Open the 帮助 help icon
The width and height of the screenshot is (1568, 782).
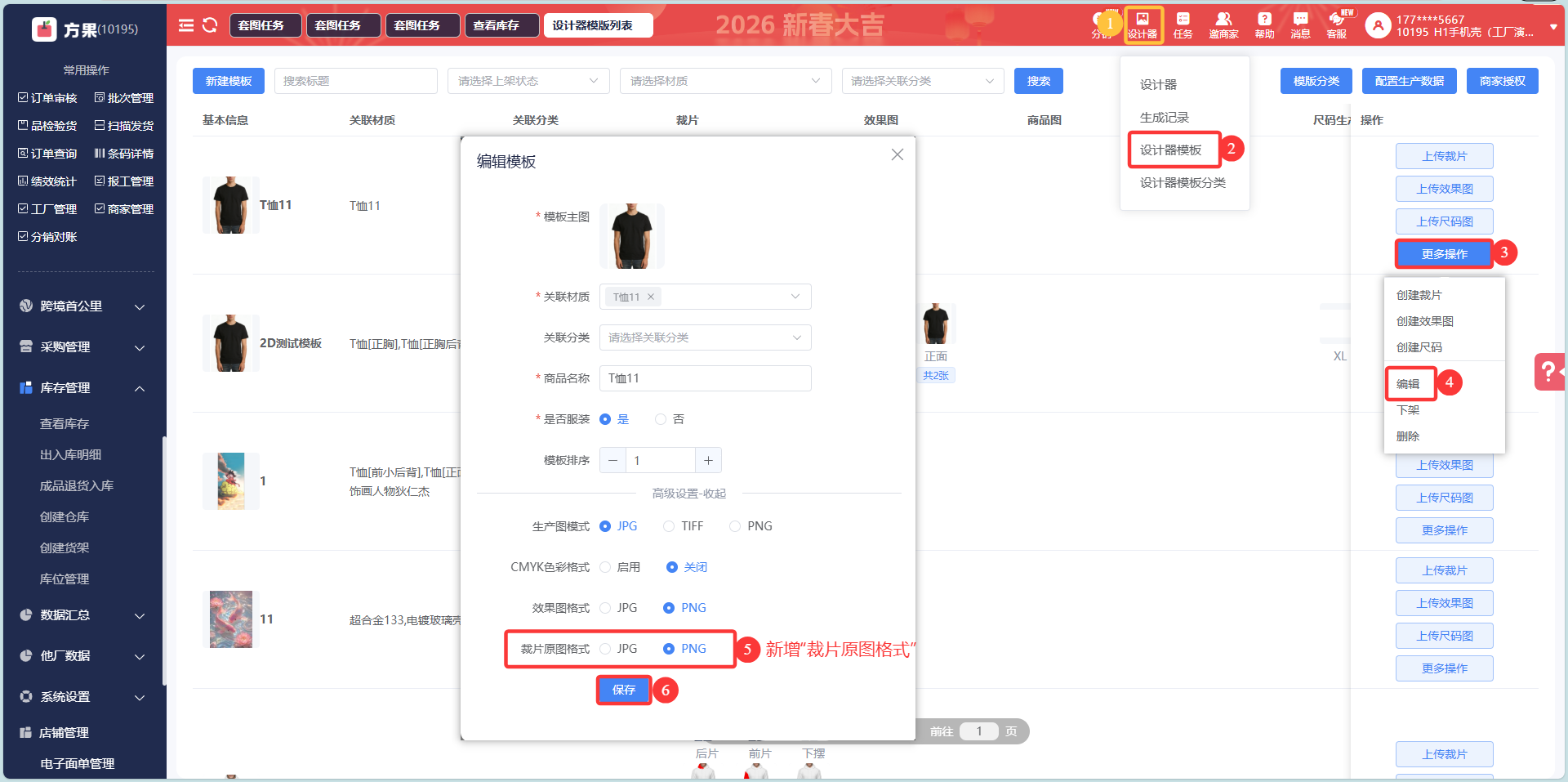point(1264,25)
